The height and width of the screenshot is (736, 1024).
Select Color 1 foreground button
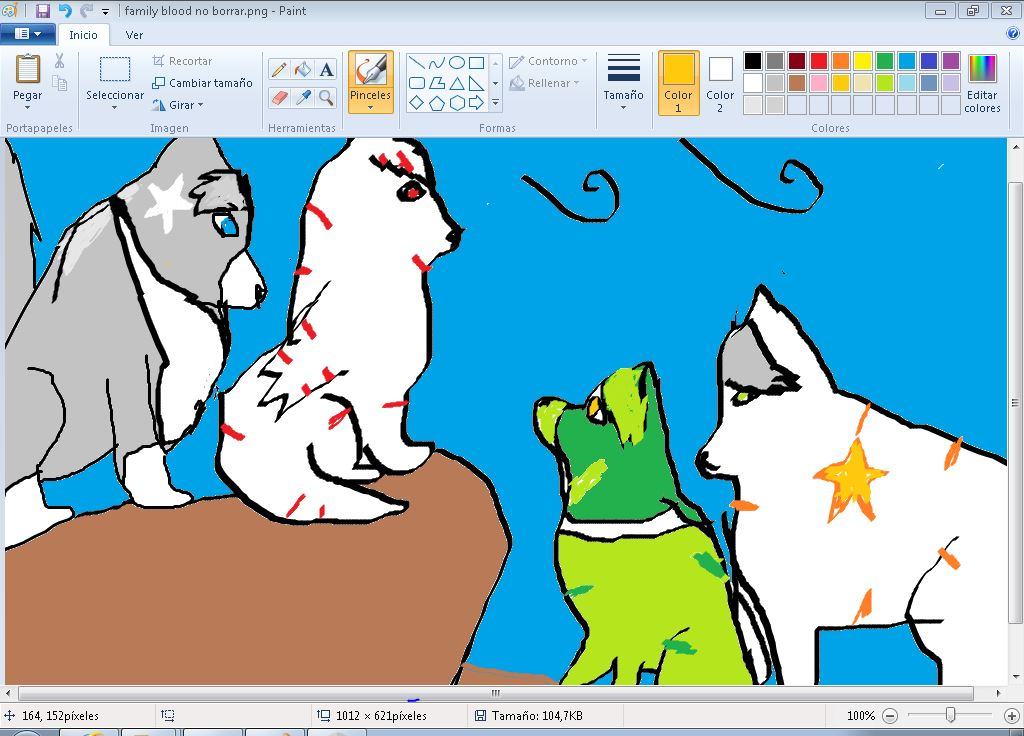(x=679, y=83)
